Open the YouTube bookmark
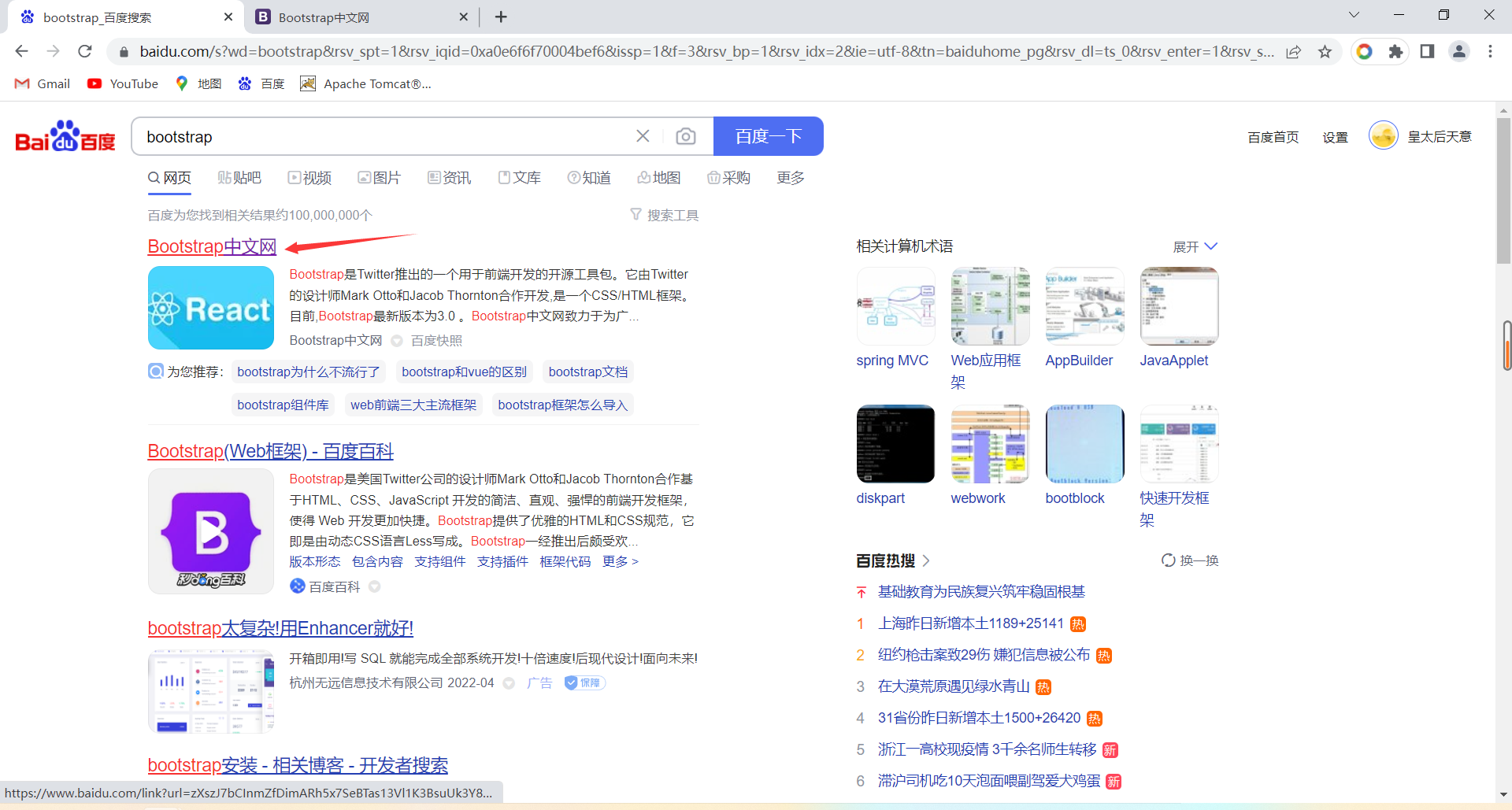This screenshot has width=1512, height=810. coord(123,83)
